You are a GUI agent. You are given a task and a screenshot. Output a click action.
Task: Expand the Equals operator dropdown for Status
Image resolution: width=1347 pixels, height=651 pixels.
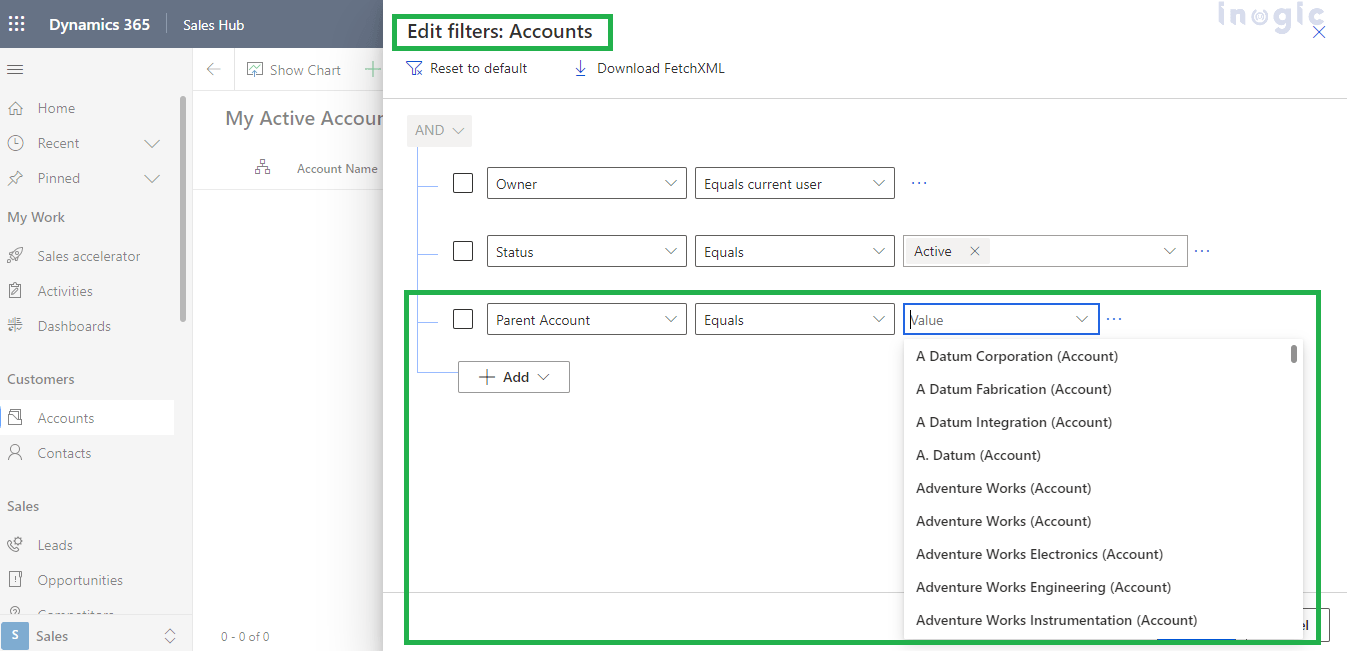pos(878,251)
